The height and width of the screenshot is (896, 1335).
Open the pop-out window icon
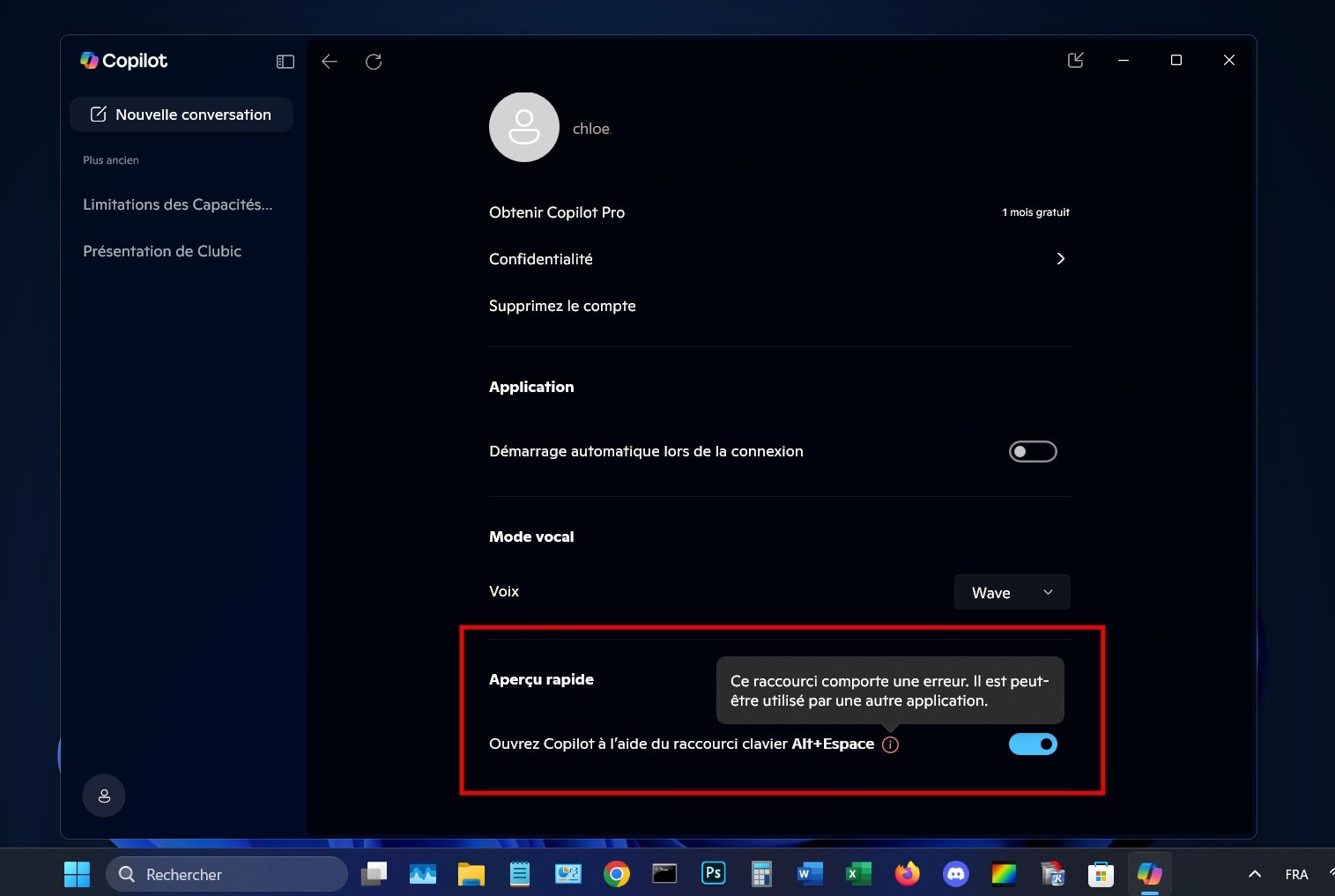1075,60
